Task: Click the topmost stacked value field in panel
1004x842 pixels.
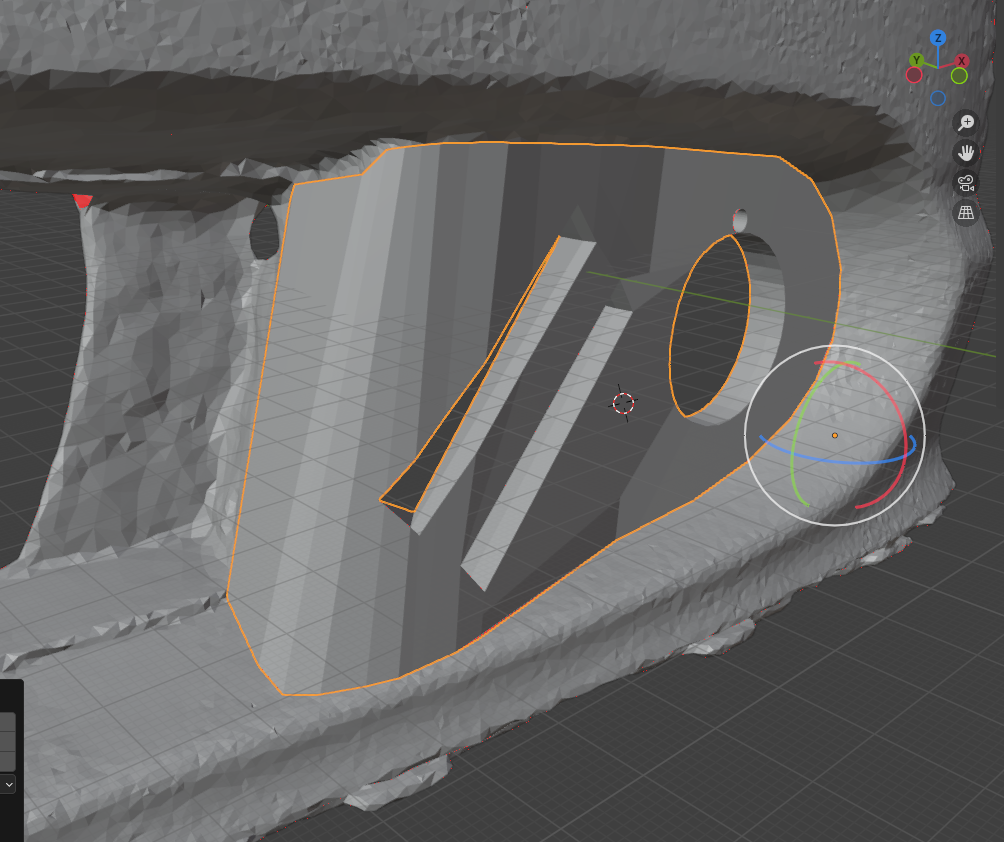Action: tap(7, 722)
